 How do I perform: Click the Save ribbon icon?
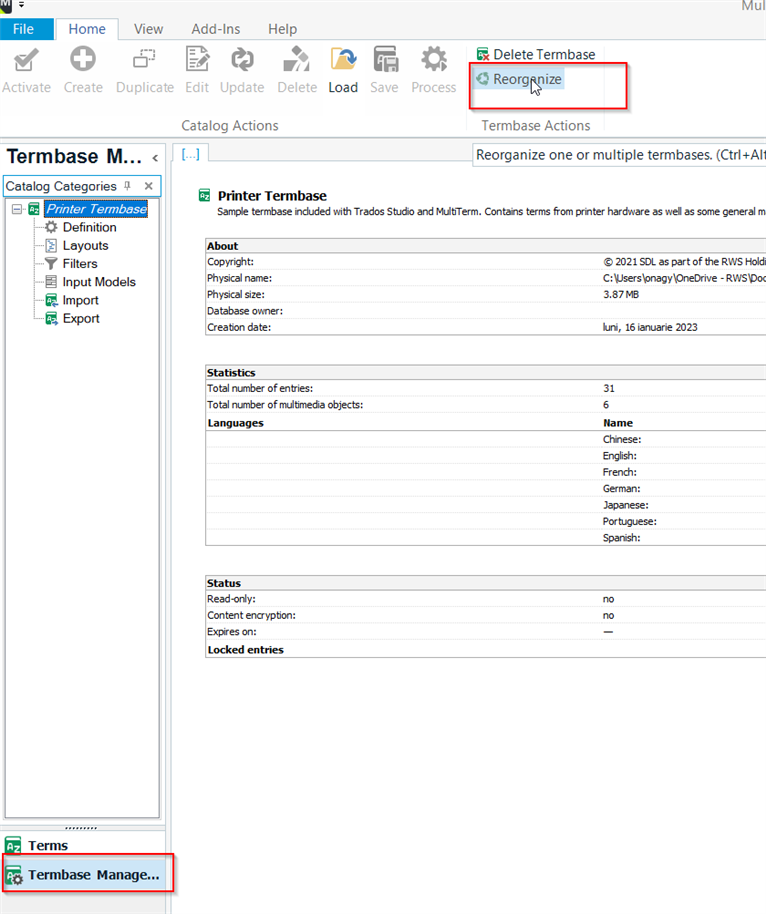[x=385, y=59]
